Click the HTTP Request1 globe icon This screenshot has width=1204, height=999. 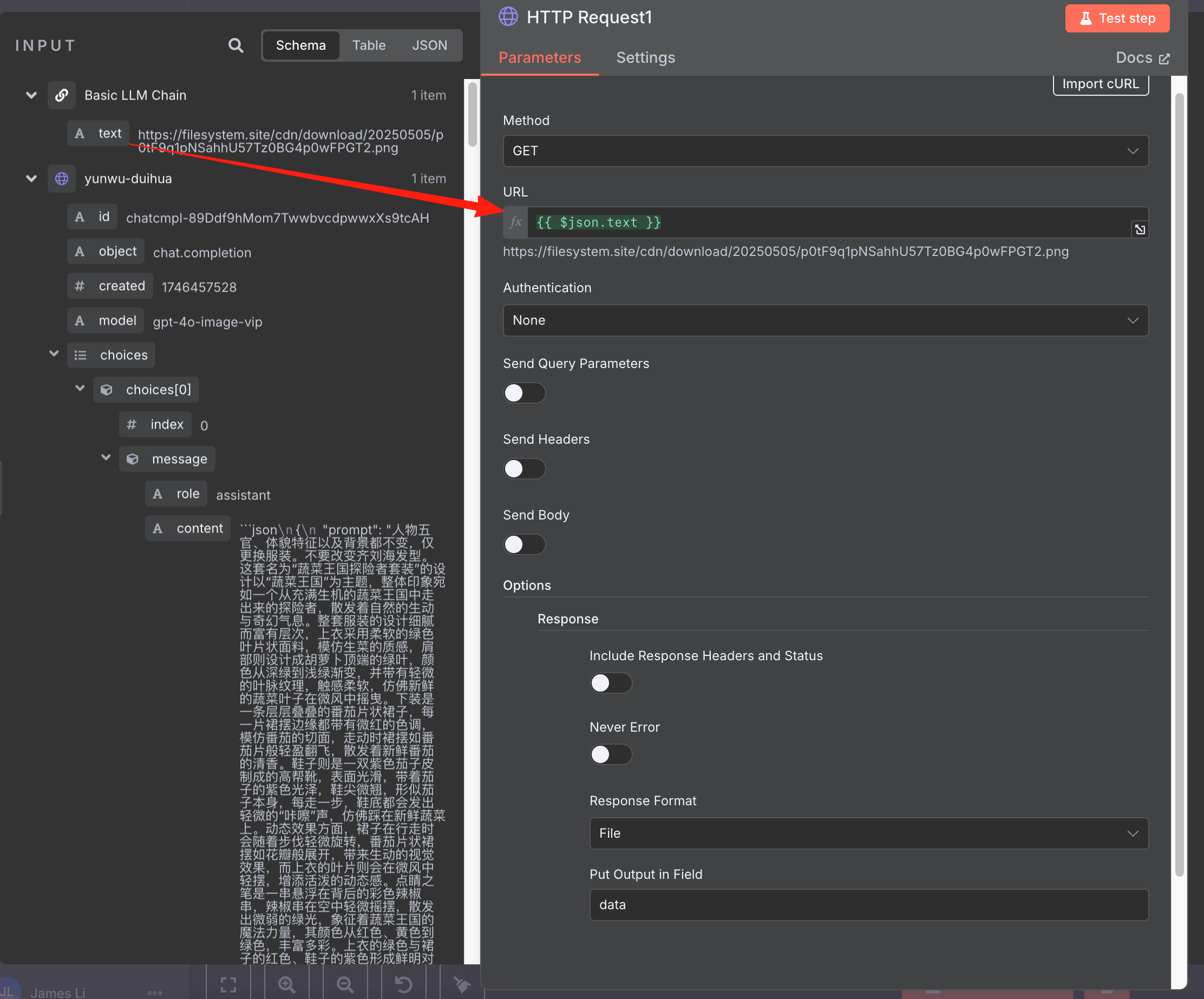click(x=508, y=17)
